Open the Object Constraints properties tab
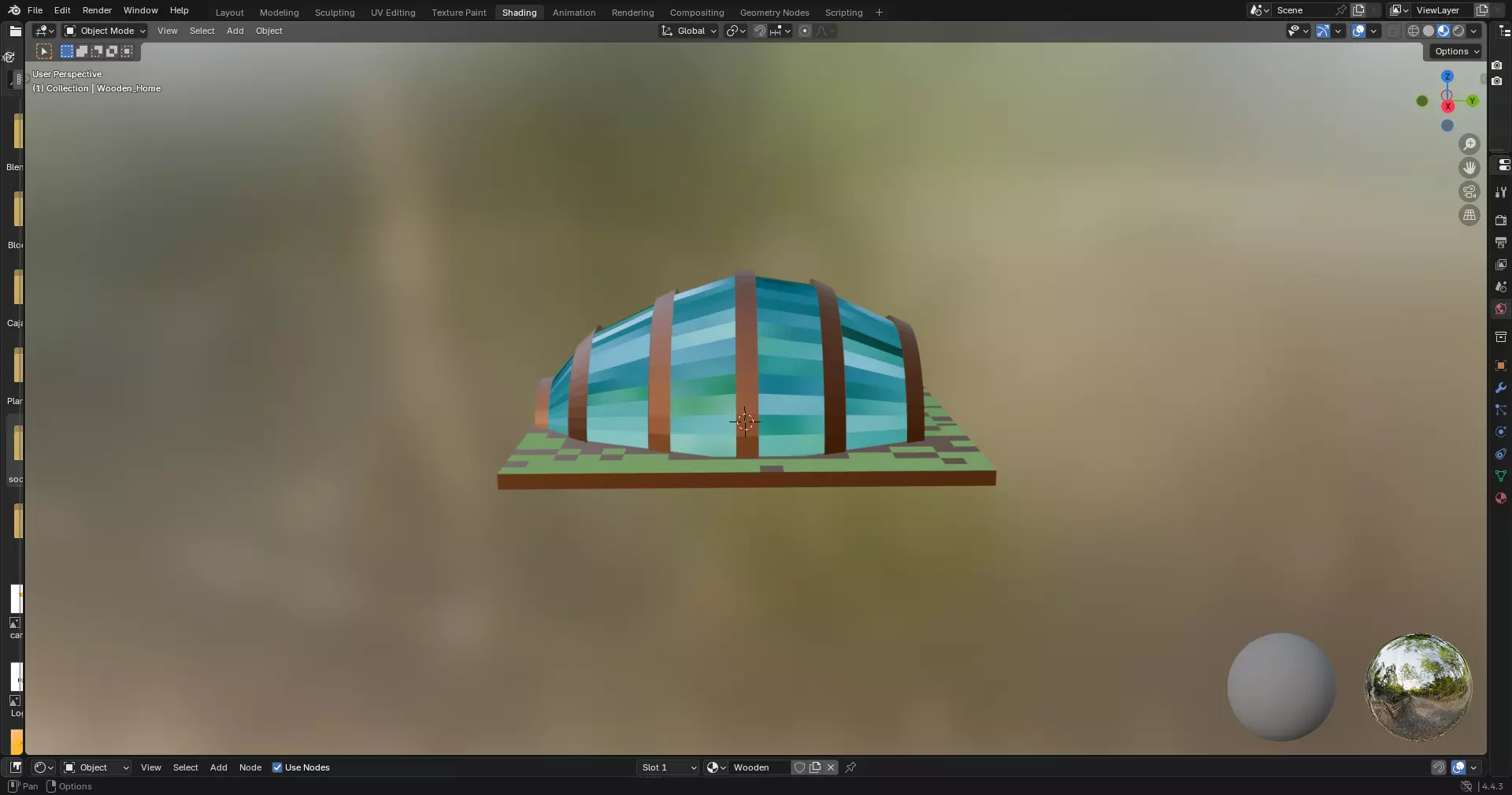Image resolution: width=1512 pixels, height=795 pixels. click(1501, 454)
